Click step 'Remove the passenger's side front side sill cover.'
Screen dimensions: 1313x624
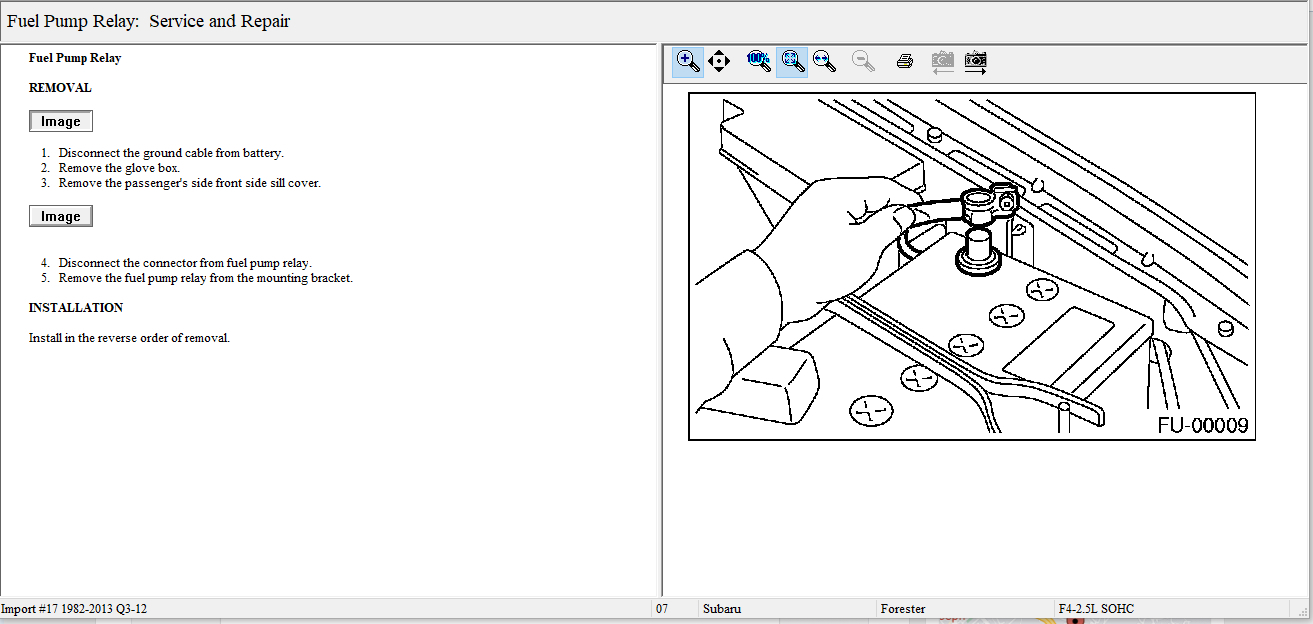(x=189, y=183)
